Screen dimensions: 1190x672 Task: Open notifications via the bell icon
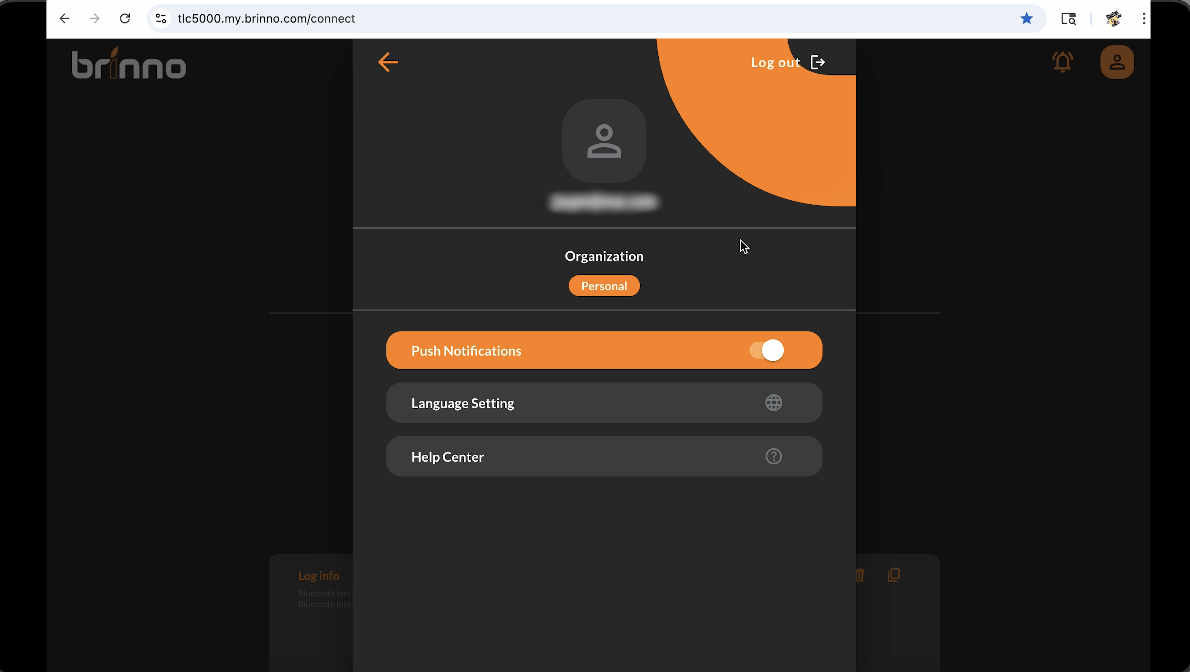1062,62
